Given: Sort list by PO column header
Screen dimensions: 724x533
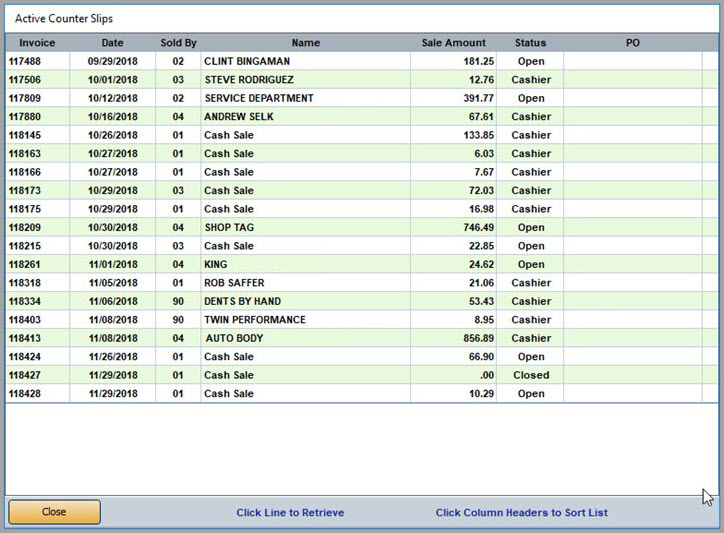Looking at the screenshot, I should [x=632, y=43].
